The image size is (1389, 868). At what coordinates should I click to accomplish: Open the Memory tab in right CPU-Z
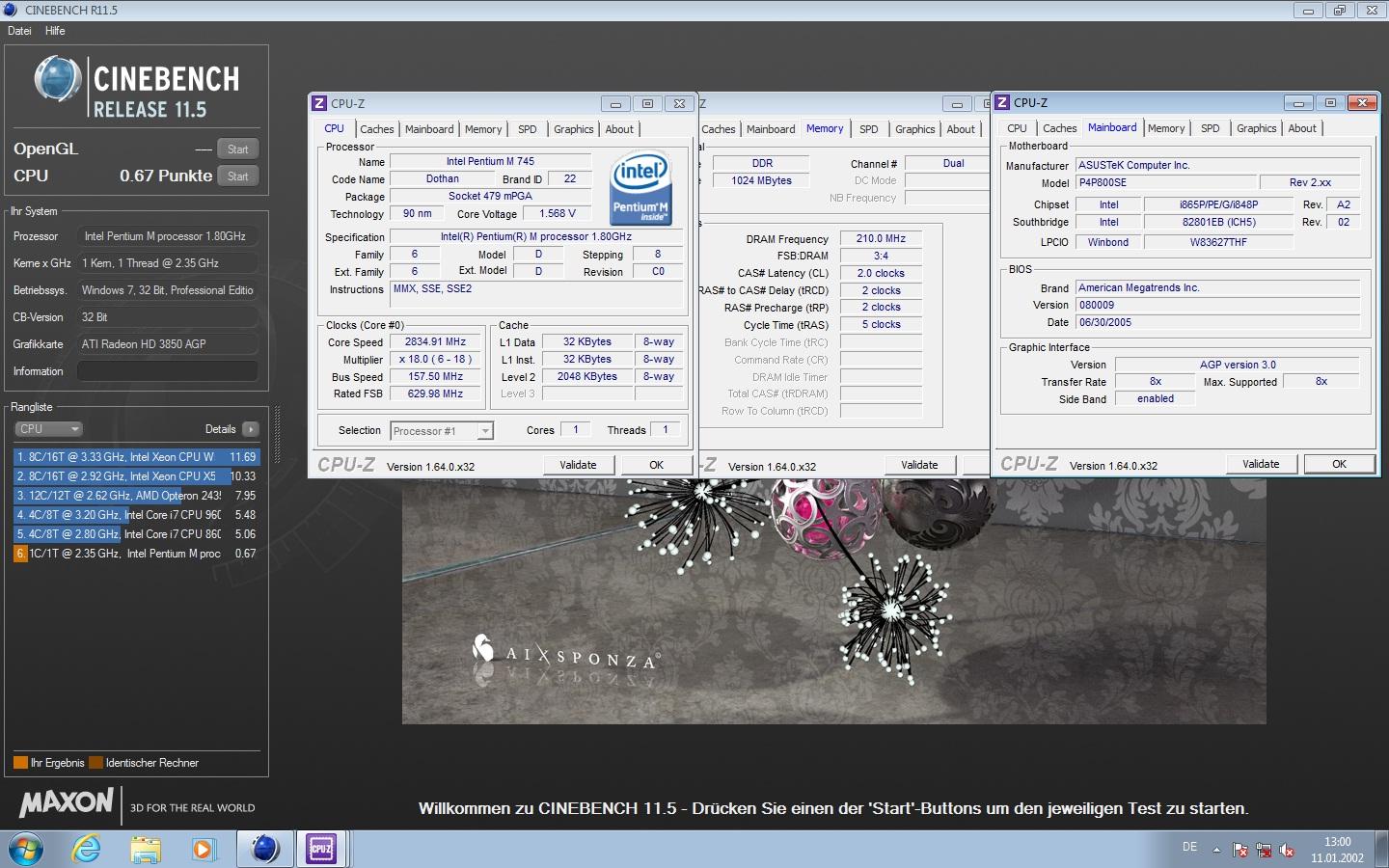(x=1166, y=128)
